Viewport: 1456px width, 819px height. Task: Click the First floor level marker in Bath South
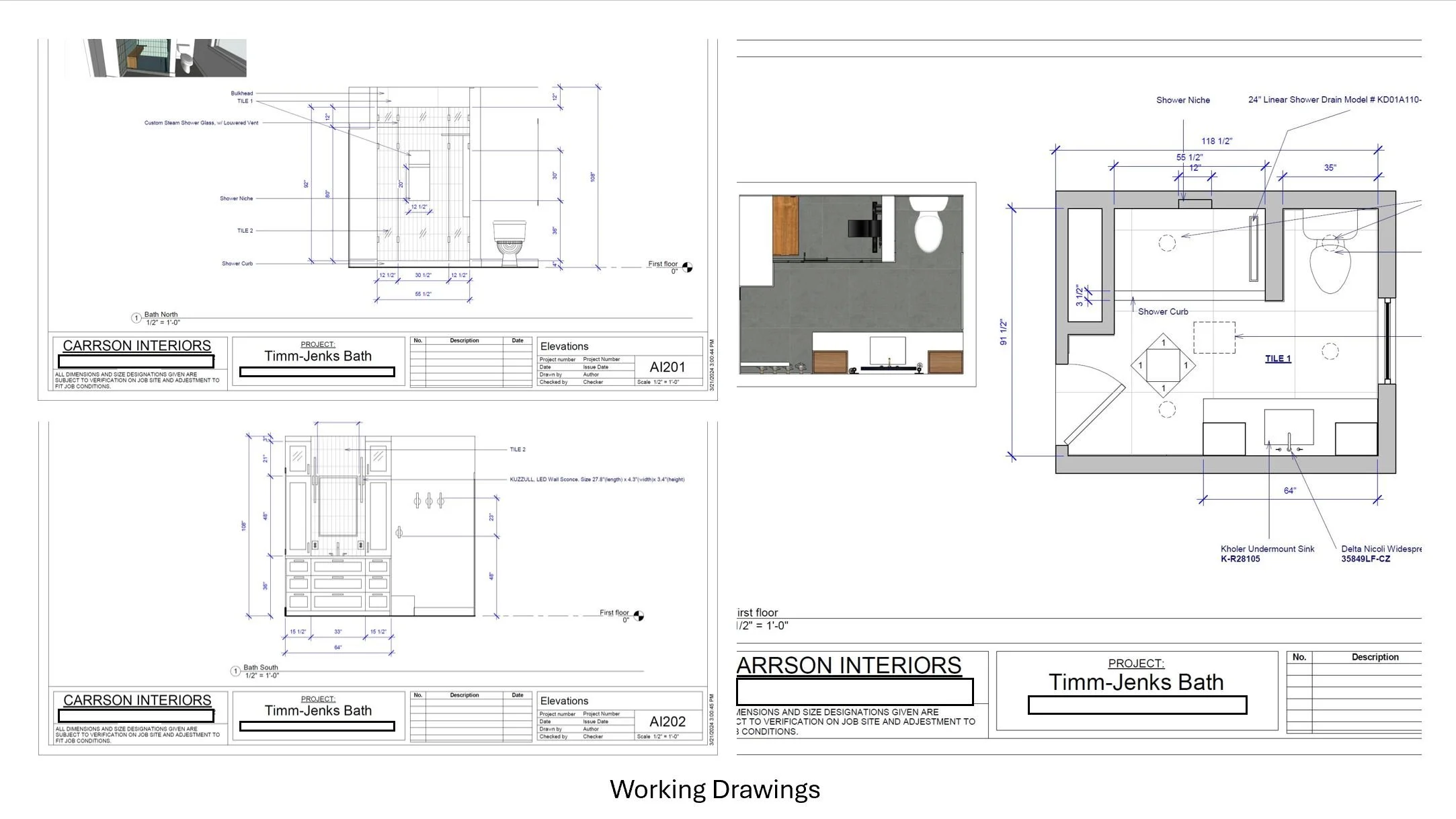click(x=639, y=616)
